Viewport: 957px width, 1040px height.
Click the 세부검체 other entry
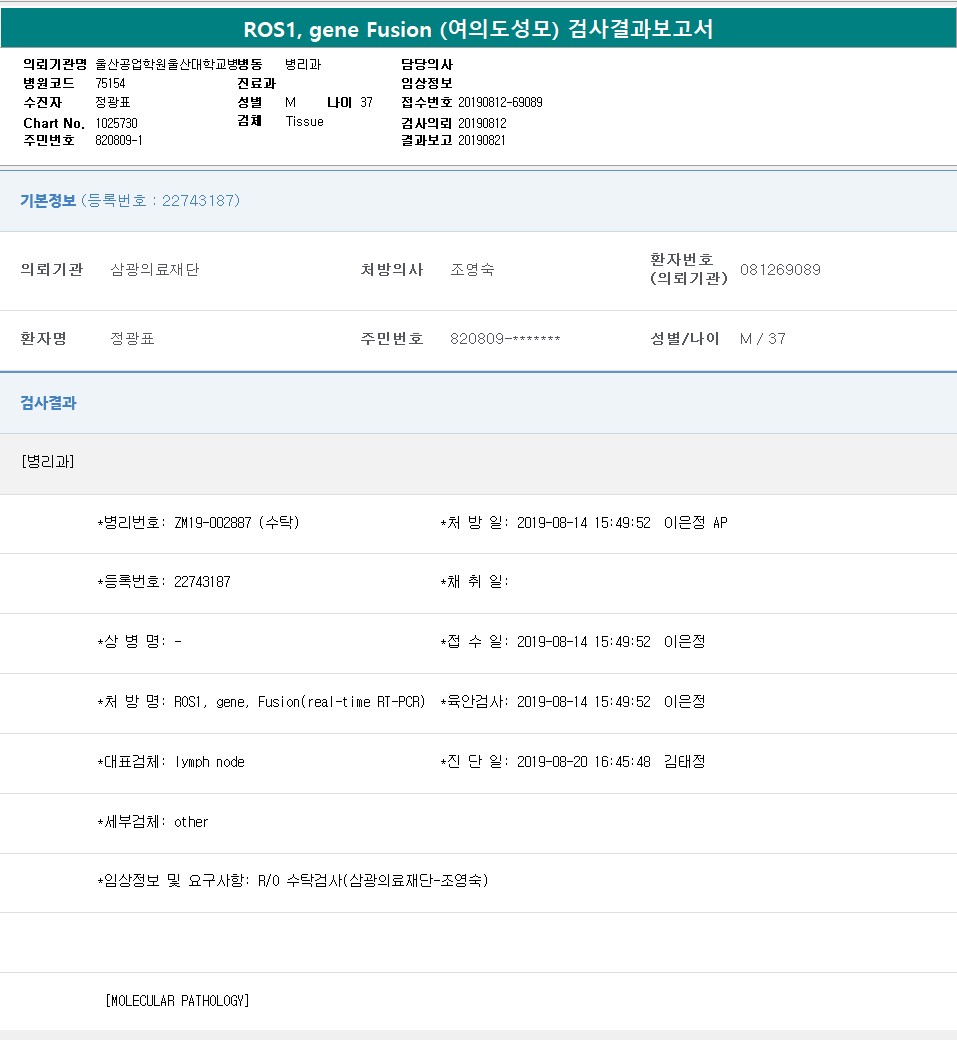tap(191, 822)
